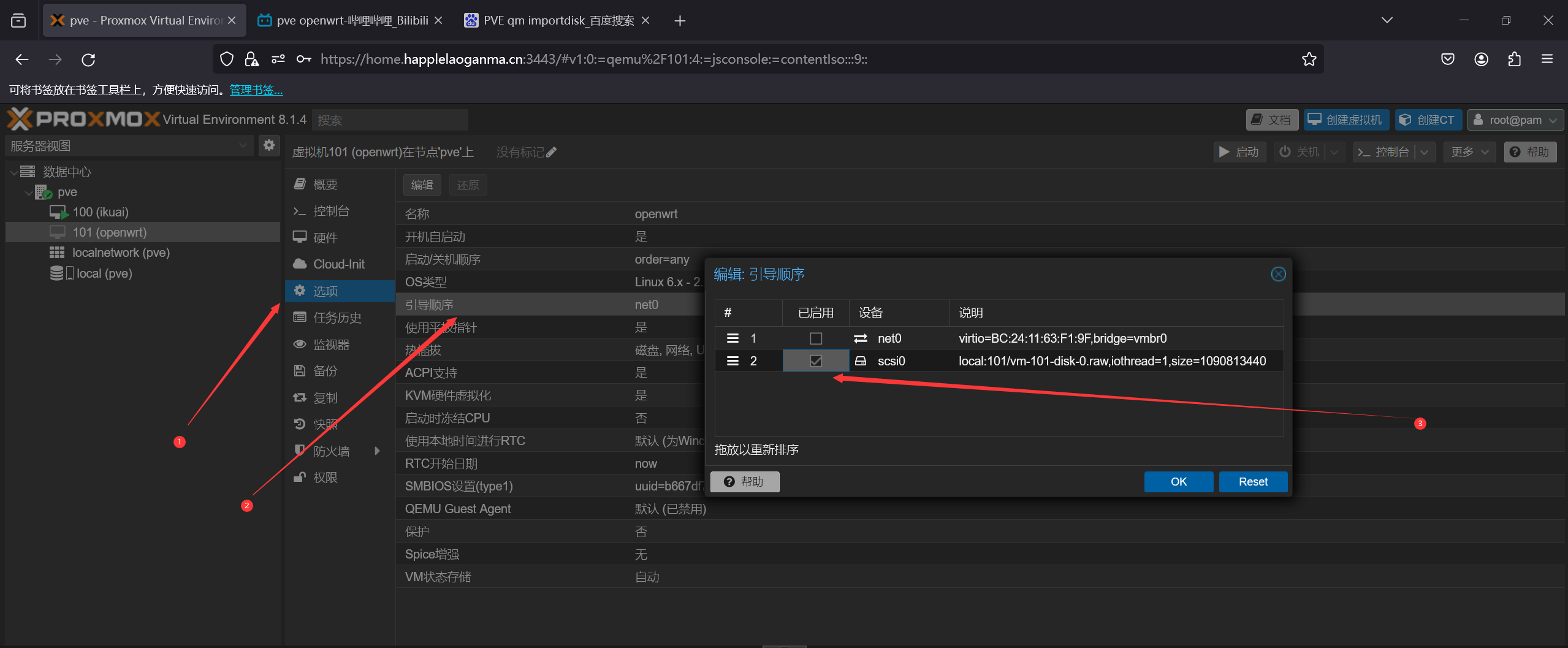This screenshot has height=648, width=1568.
Task: Click the 帮助 help button in the dialog
Action: tap(744, 481)
